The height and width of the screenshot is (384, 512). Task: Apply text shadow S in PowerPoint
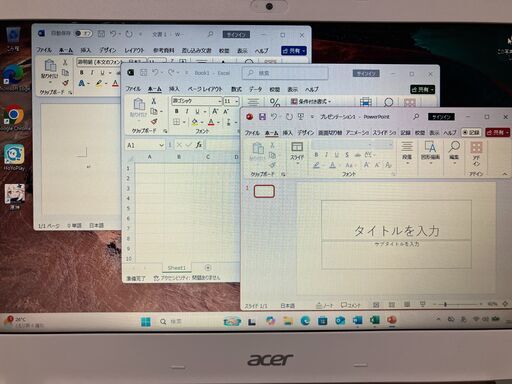347,154
